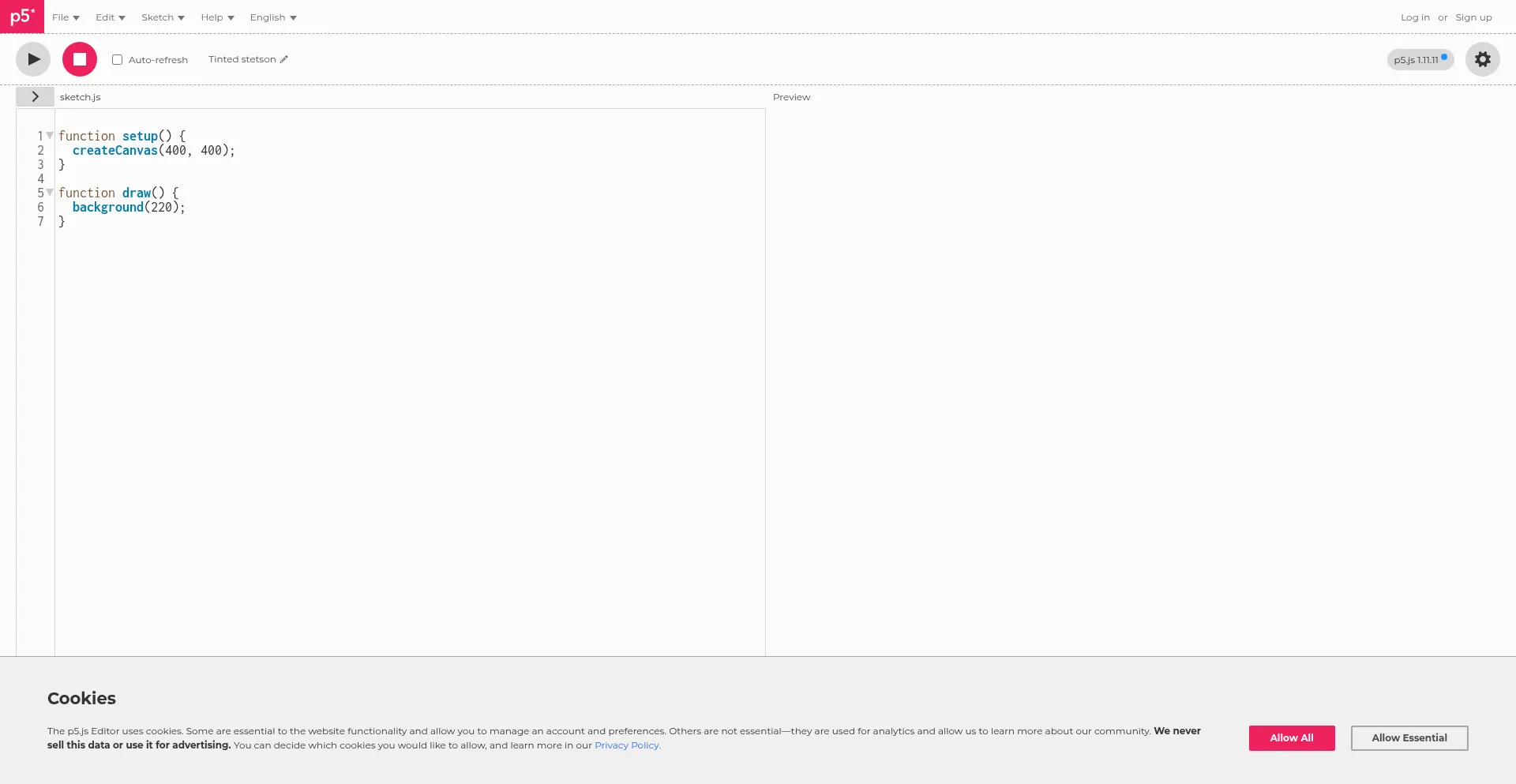Open the Privacy Policy link
This screenshot has height=784, width=1516.
(627, 745)
